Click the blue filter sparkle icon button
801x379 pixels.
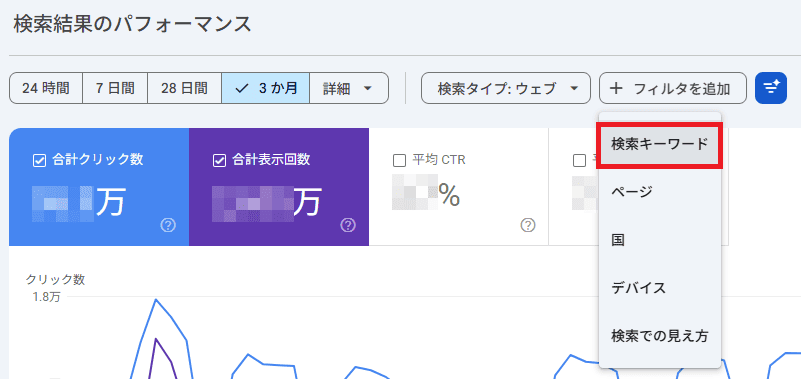click(x=770, y=88)
